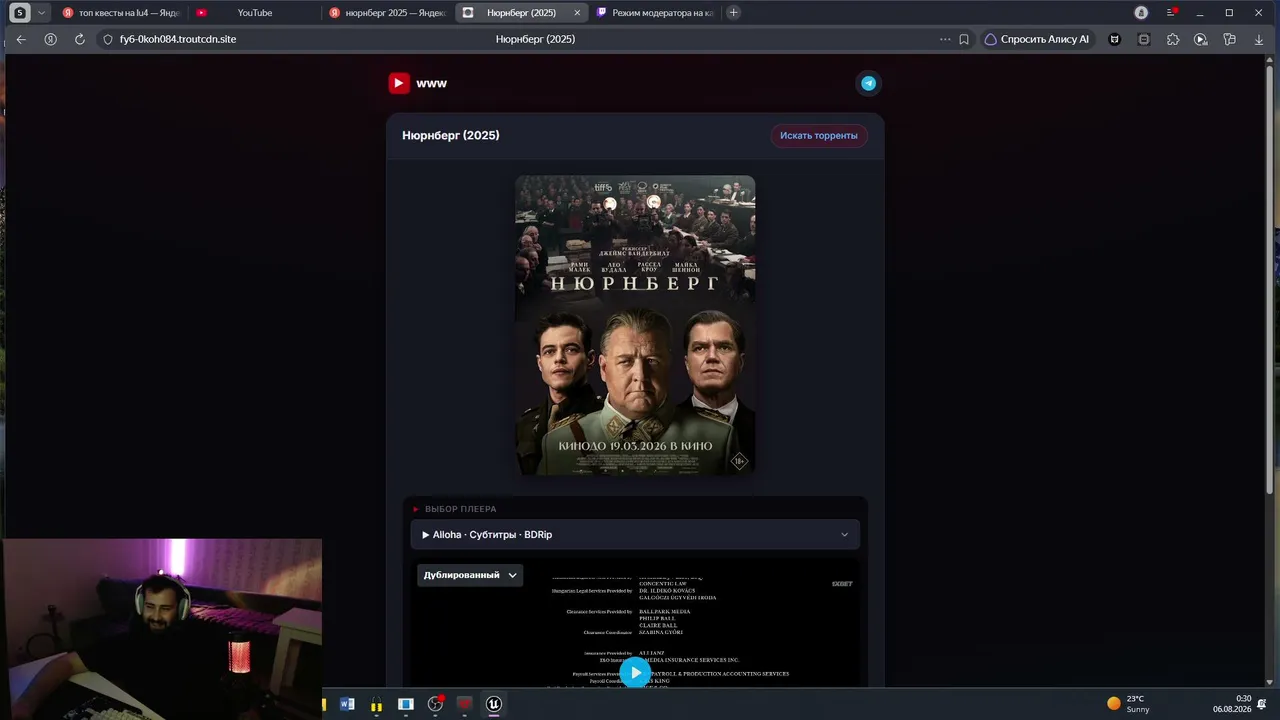
Task: Open Unreal Engine from the taskbar
Action: click(x=493, y=704)
